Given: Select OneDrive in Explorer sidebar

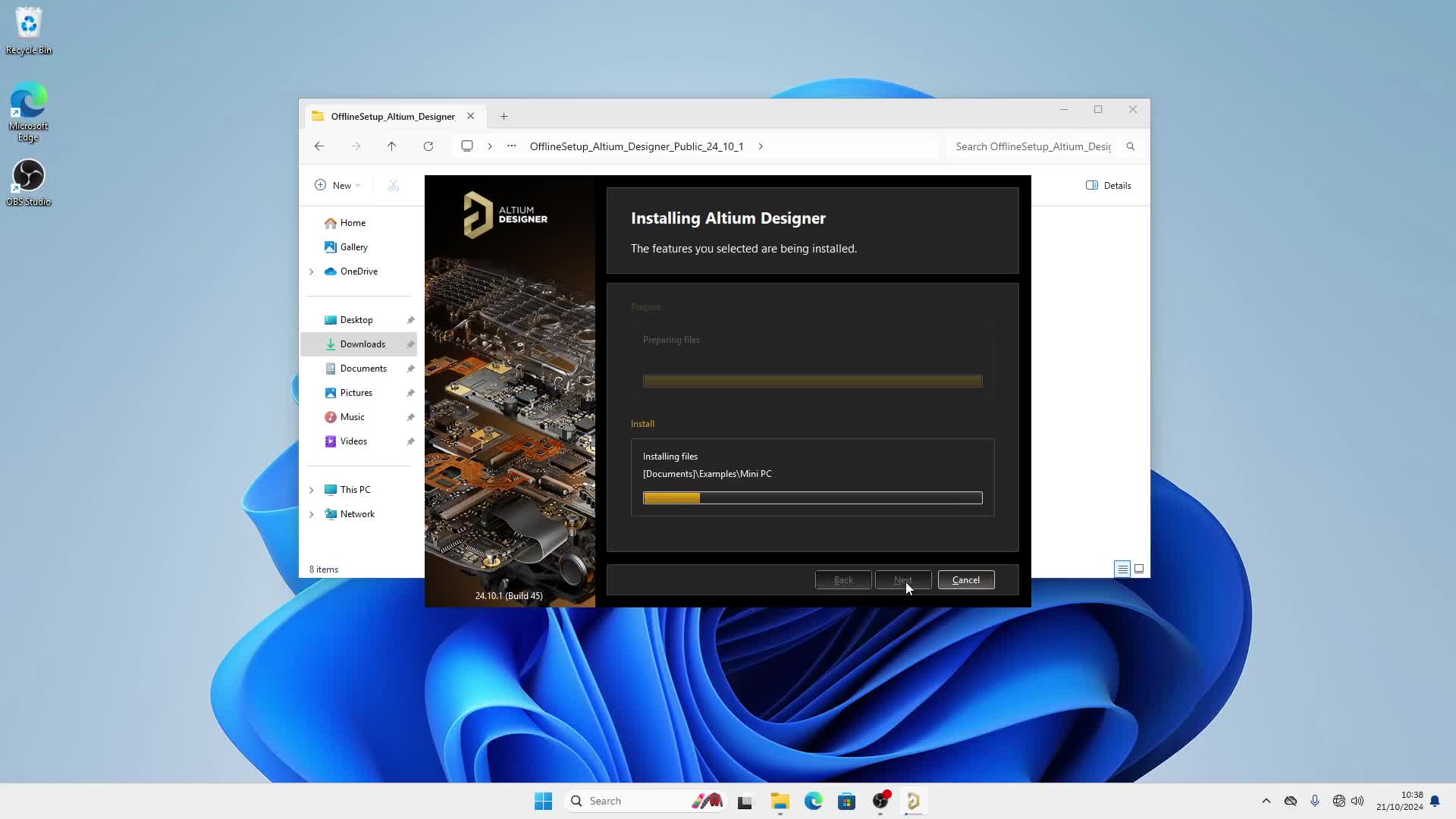Looking at the screenshot, I should [359, 271].
